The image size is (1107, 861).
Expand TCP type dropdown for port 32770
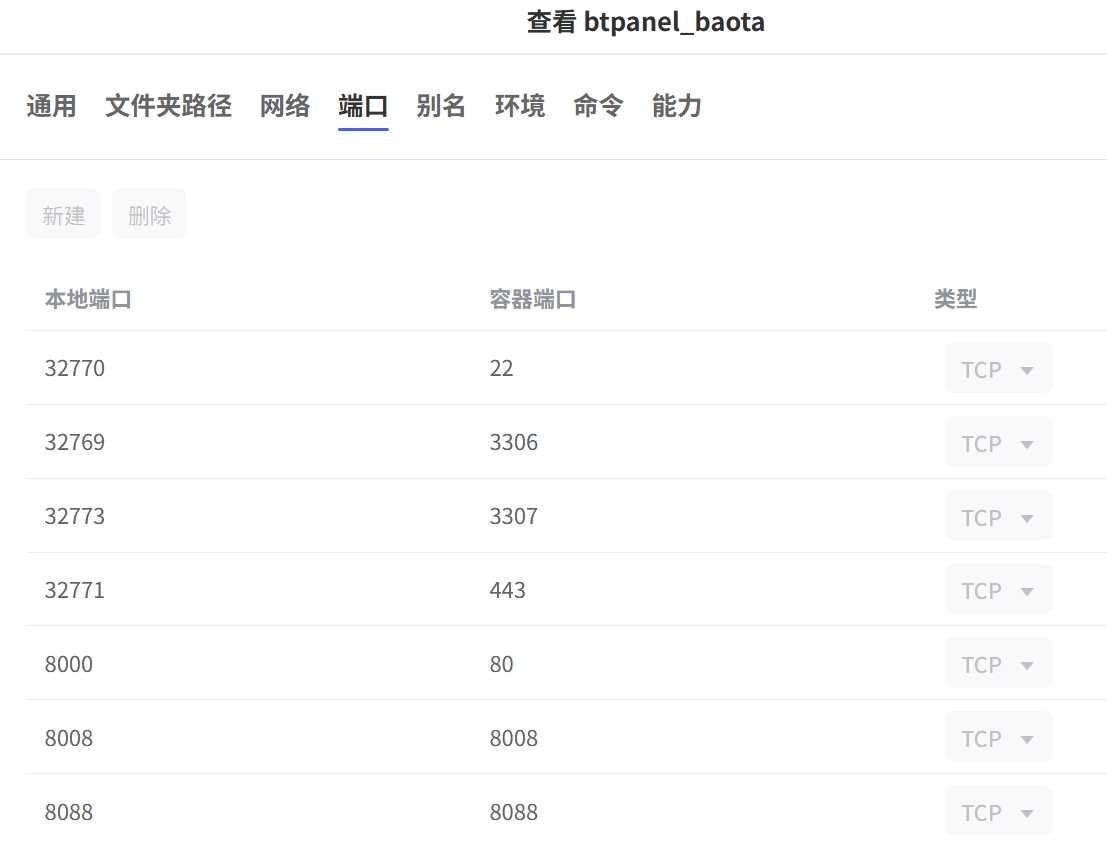point(998,369)
